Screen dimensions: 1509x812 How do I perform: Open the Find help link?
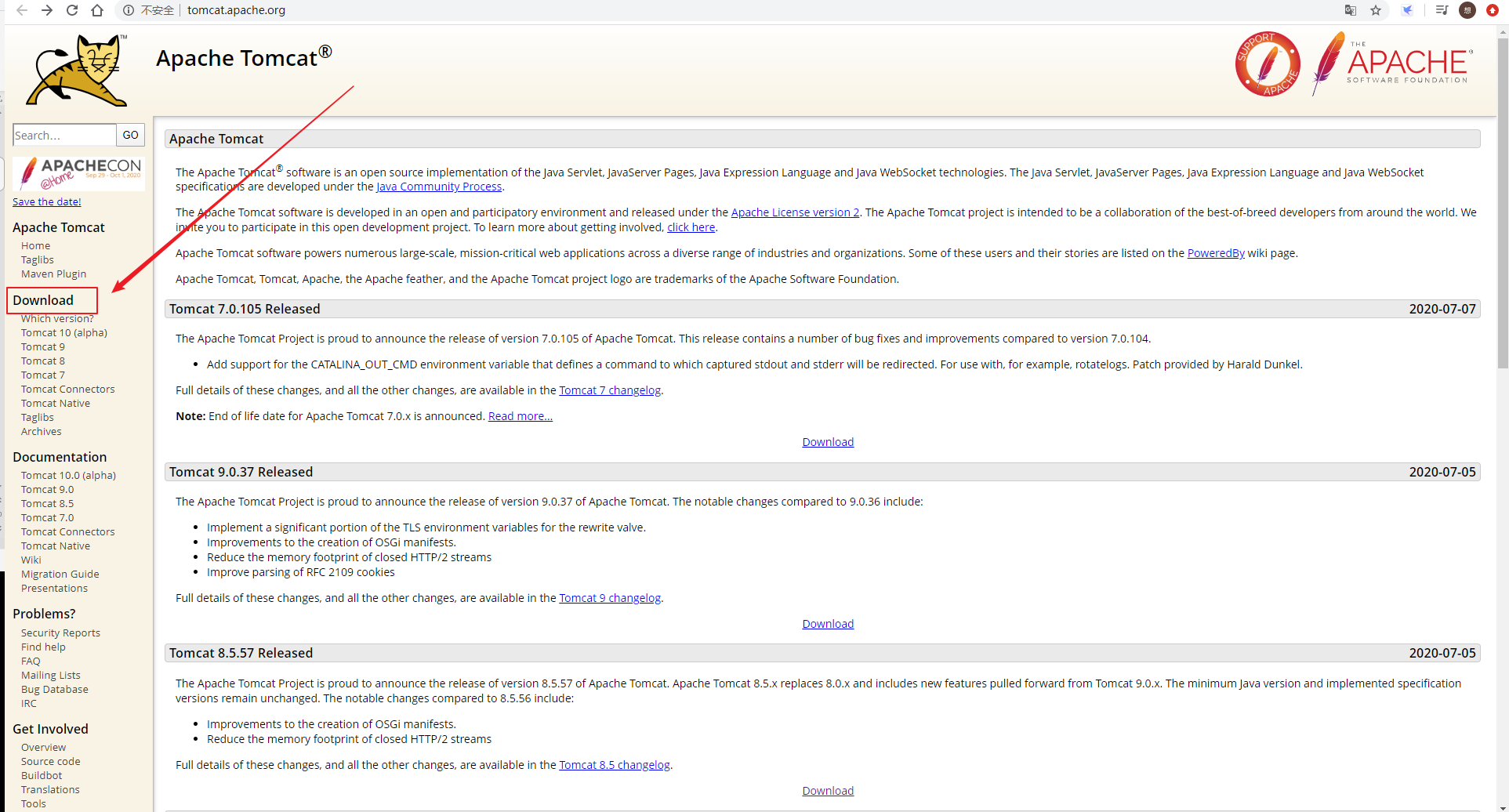tap(43, 647)
